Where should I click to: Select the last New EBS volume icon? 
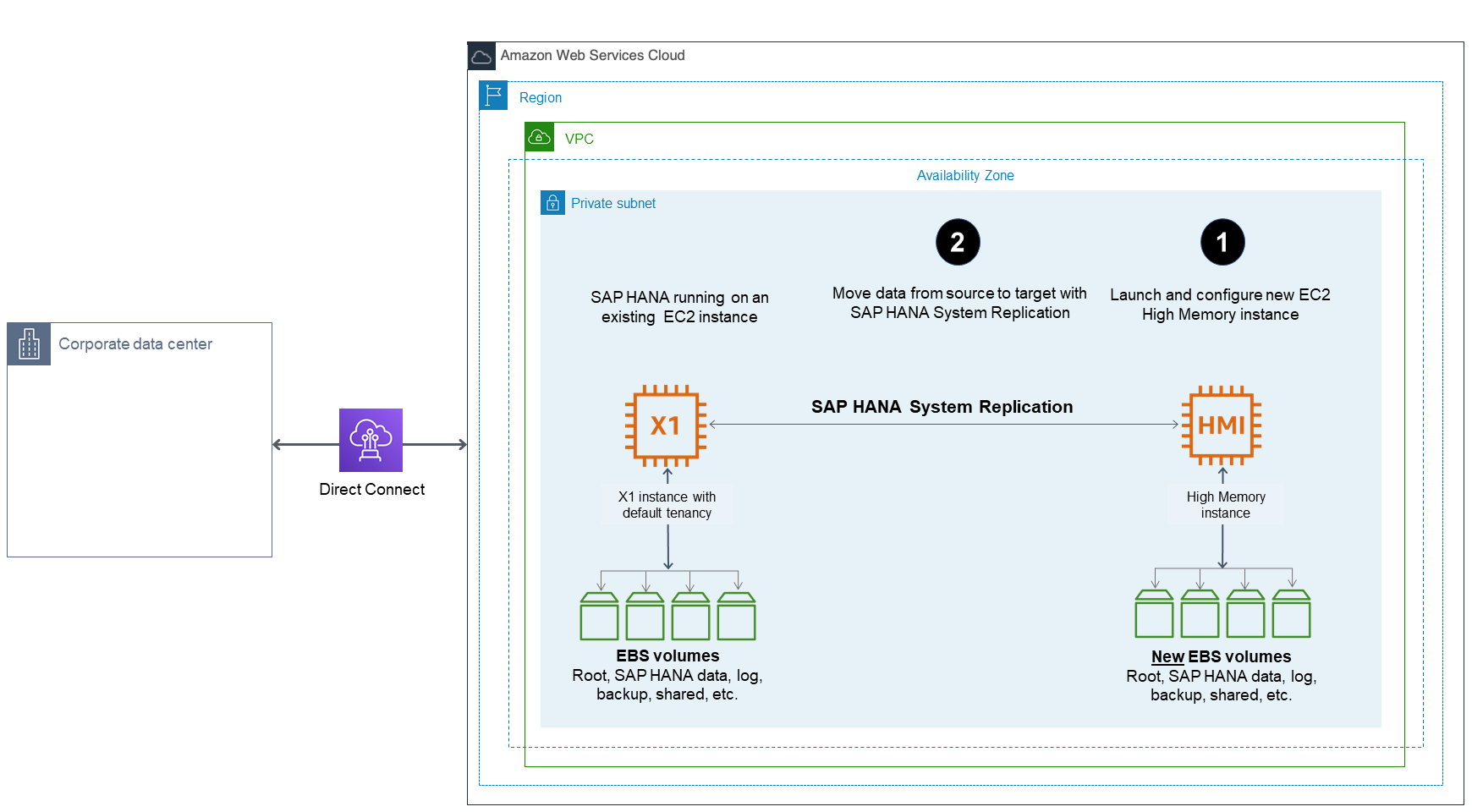1290,616
